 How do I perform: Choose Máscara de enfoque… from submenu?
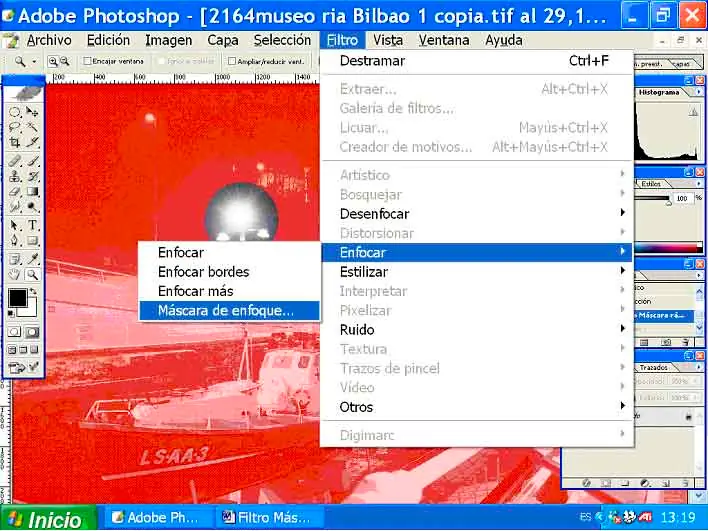229,311
